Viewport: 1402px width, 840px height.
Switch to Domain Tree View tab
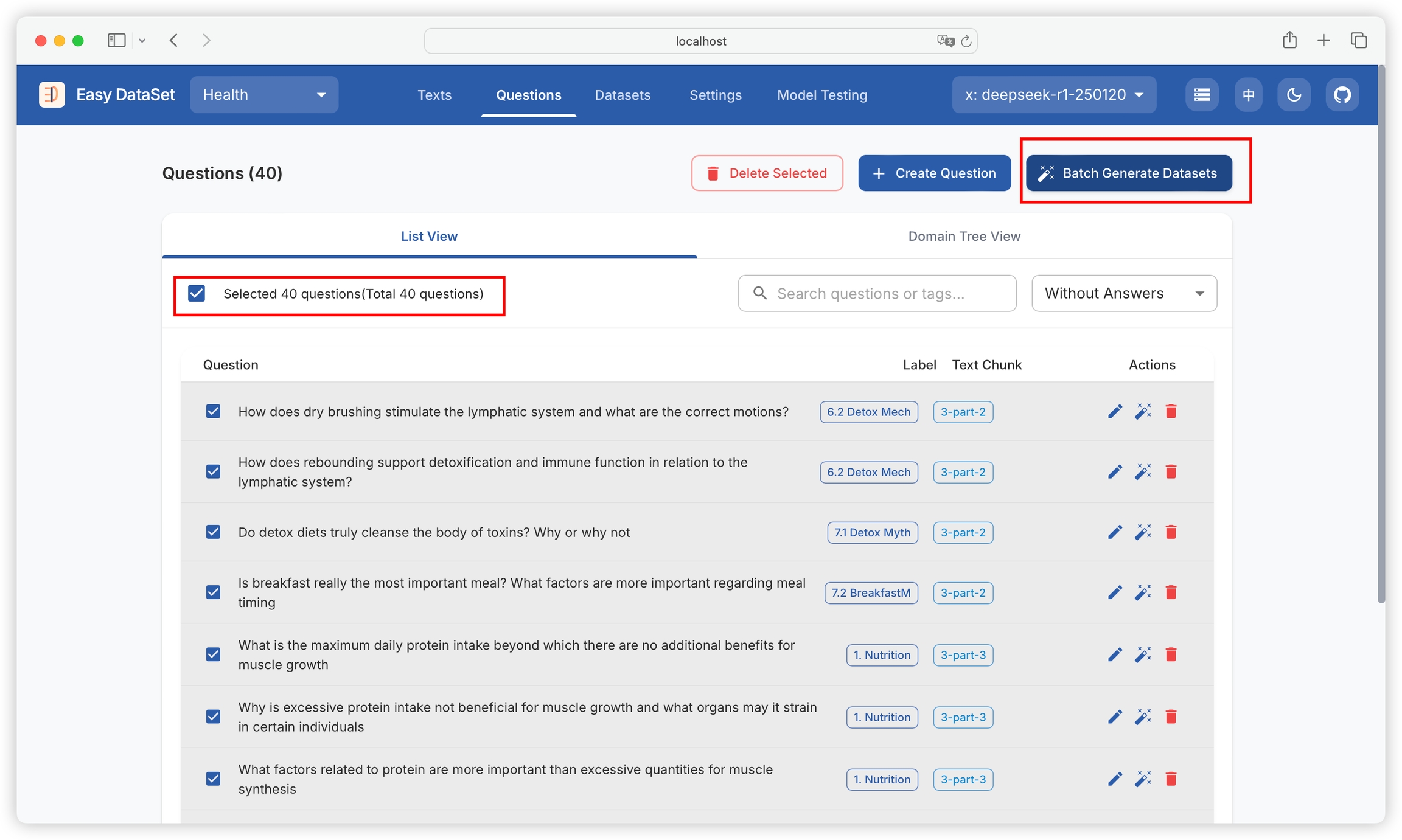(x=964, y=237)
